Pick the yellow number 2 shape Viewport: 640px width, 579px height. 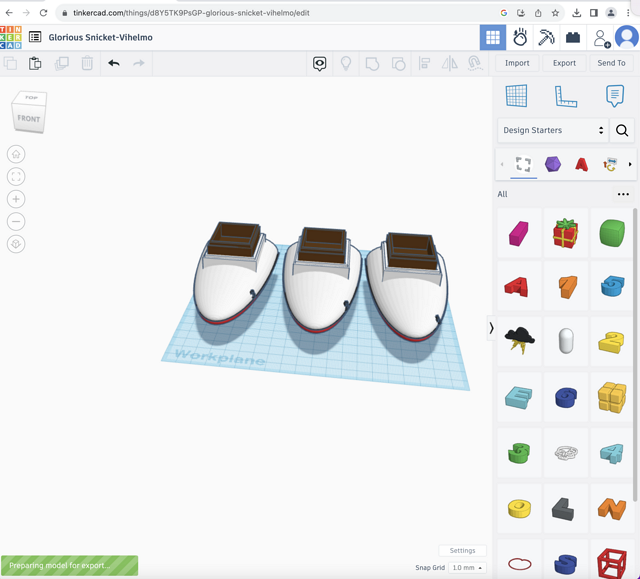point(612,342)
